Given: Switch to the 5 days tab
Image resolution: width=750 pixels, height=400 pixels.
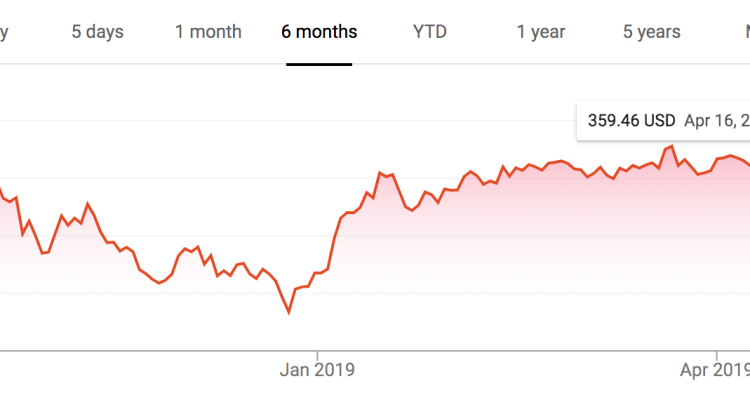Looking at the screenshot, I should point(97,32).
